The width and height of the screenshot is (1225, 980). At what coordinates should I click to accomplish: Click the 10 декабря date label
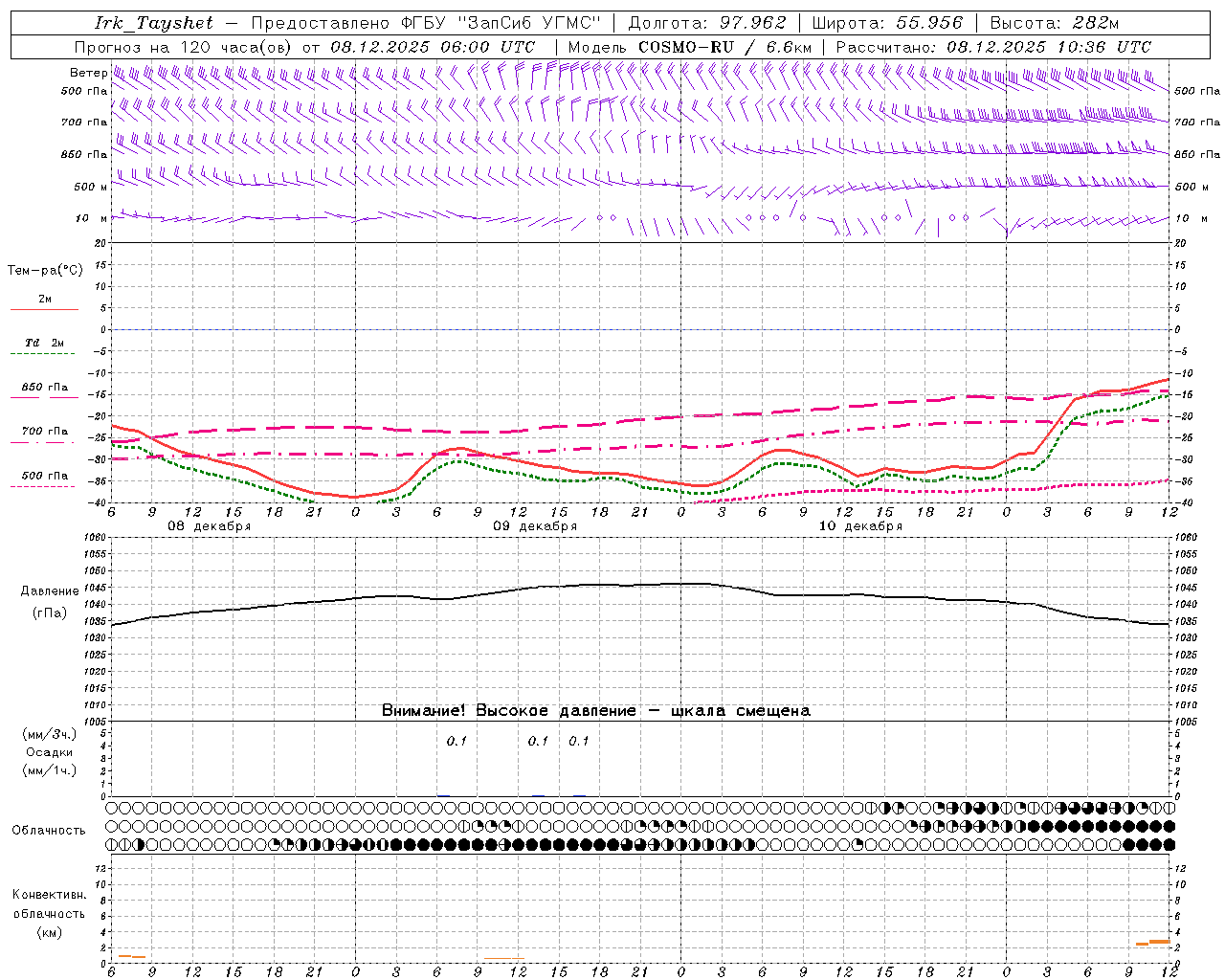pyautogui.click(x=860, y=526)
